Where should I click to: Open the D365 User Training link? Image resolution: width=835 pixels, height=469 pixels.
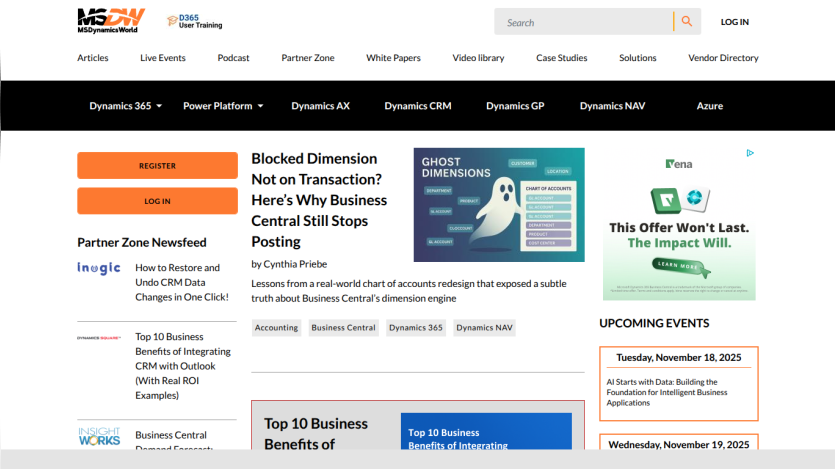[195, 21]
